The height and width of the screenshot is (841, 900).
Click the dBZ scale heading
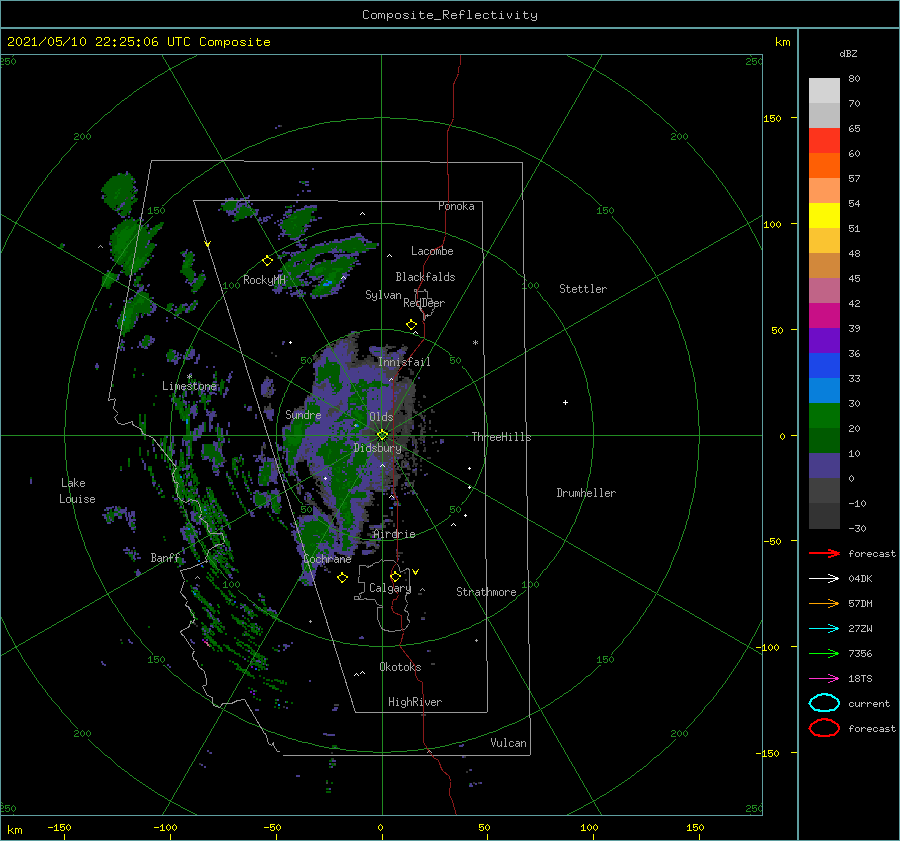point(848,53)
